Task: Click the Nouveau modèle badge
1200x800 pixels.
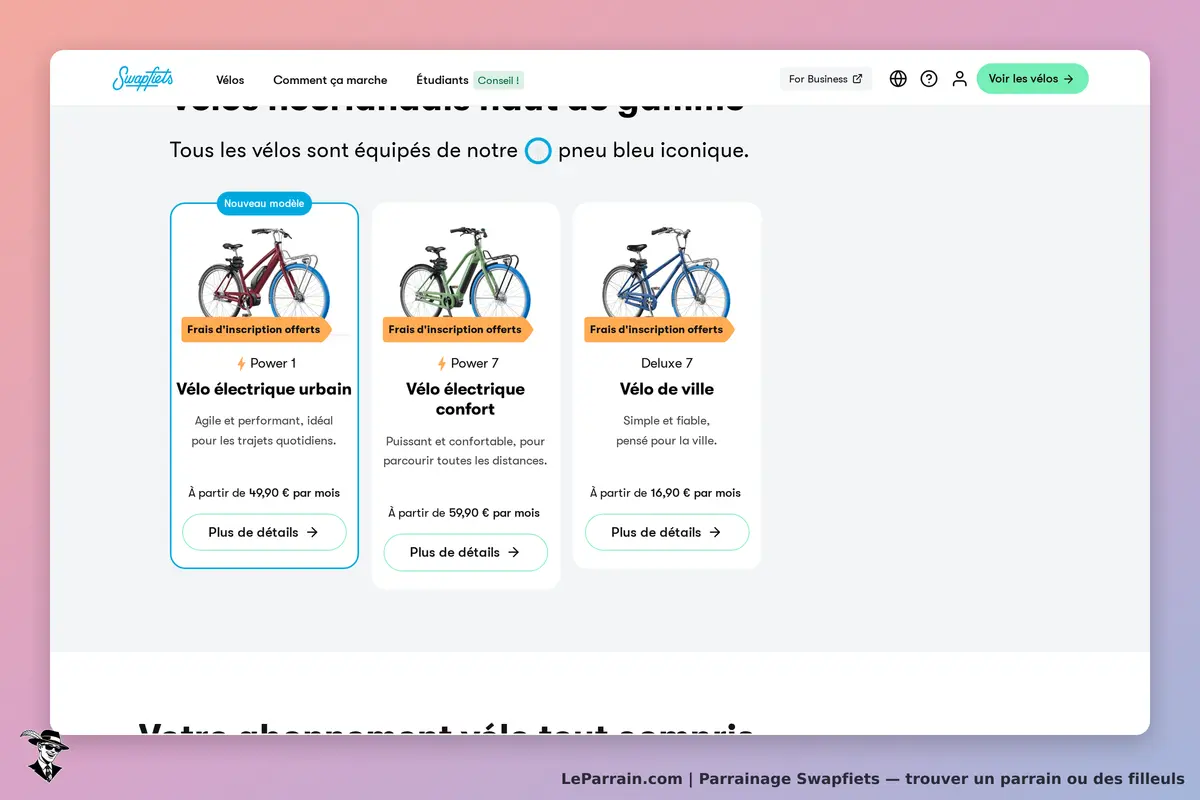Action: click(264, 203)
